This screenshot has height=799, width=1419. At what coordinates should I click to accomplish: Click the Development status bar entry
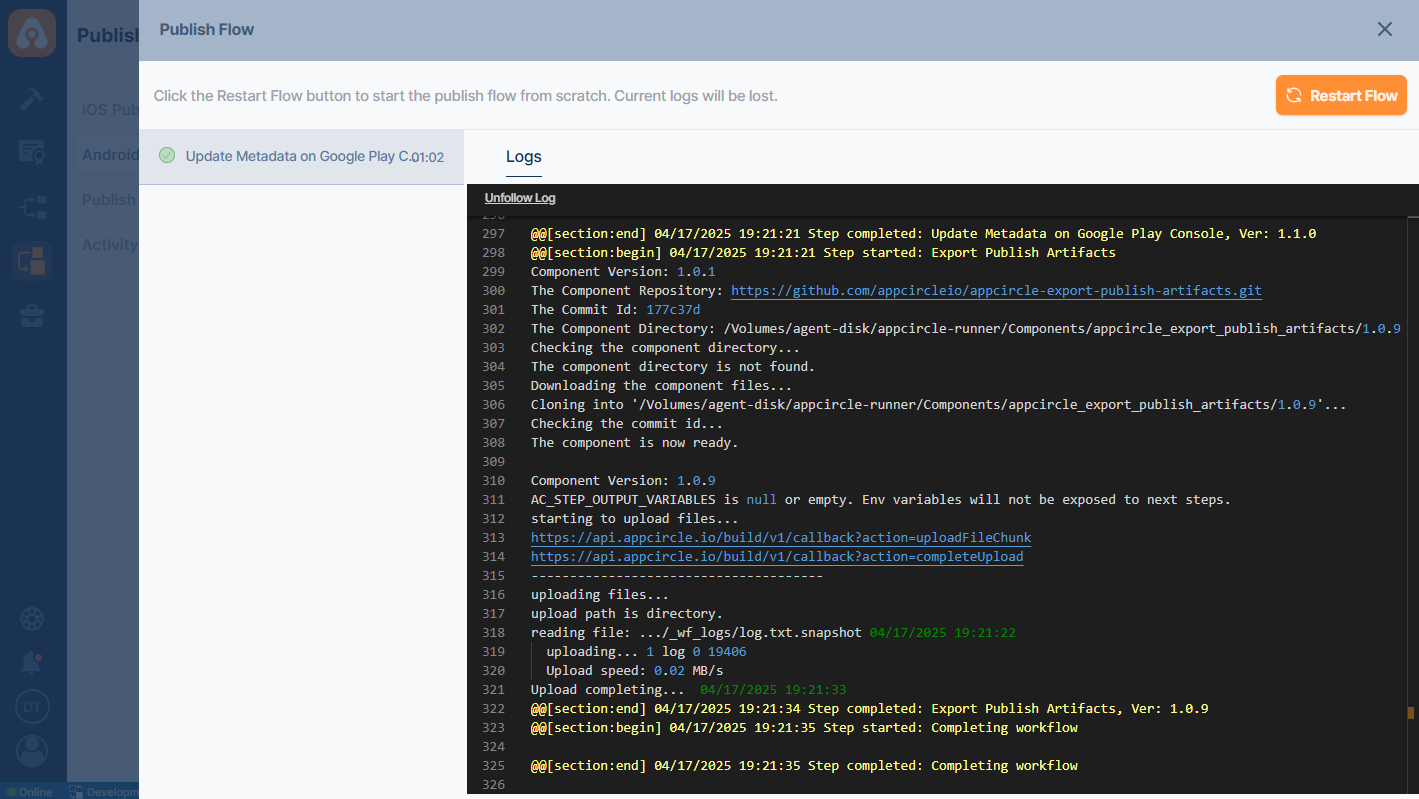pyautogui.click(x=104, y=791)
